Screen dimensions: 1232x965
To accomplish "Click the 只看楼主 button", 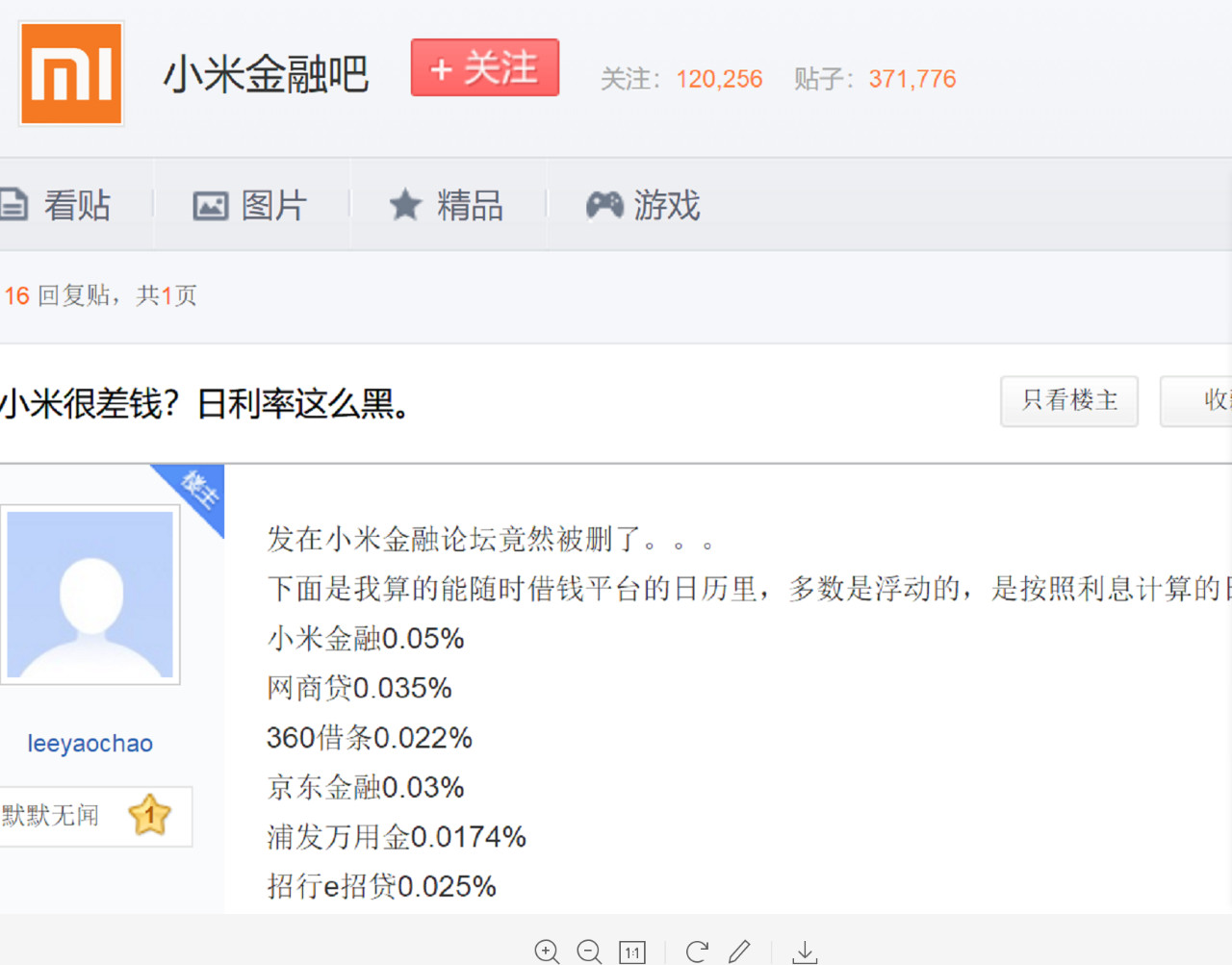I will click(x=1069, y=401).
